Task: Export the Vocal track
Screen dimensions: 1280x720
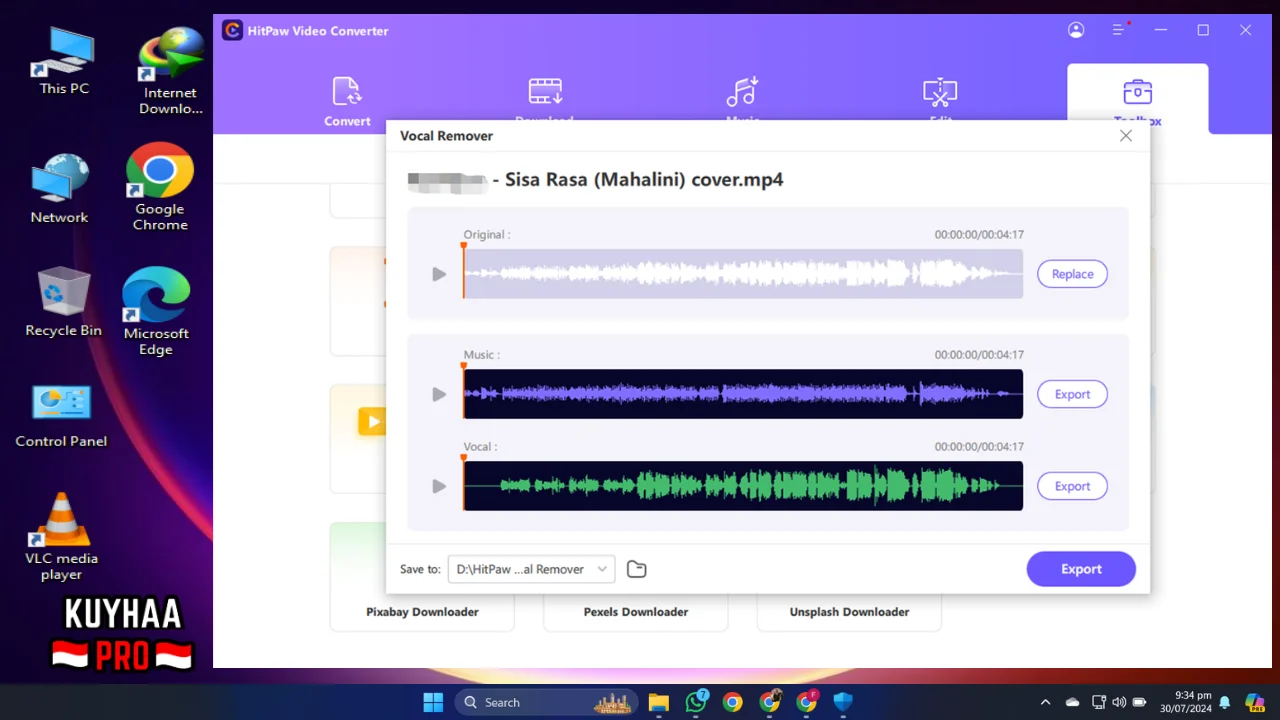Action: click(x=1072, y=486)
